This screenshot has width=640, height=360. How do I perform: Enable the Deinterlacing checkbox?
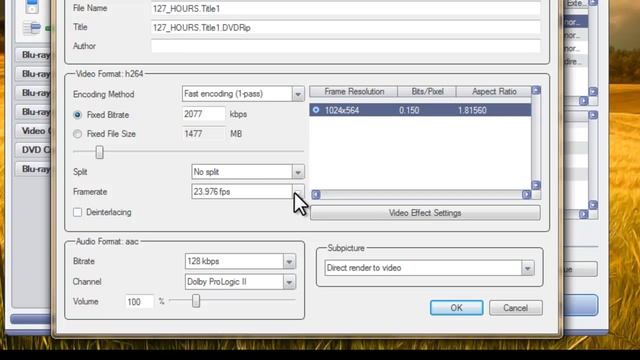[x=78, y=212]
